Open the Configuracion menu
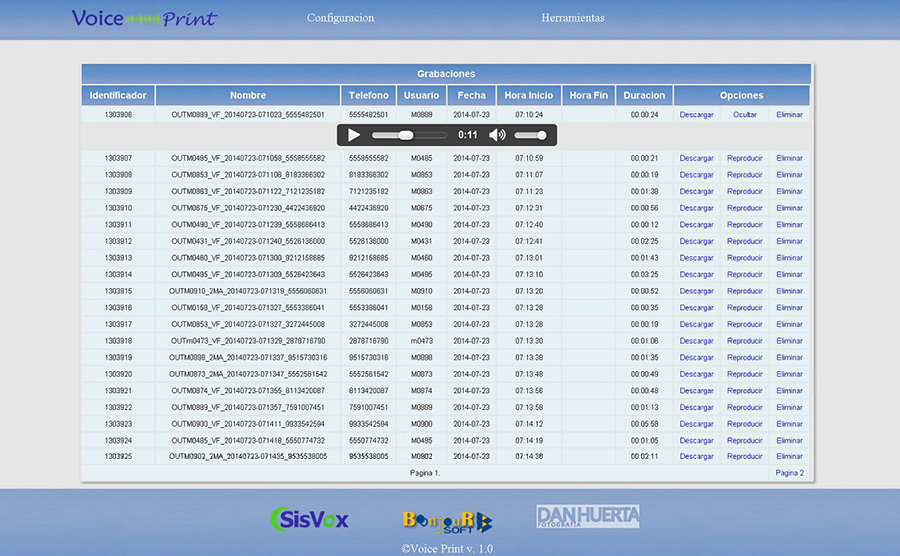The width and height of the screenshot is (900, 556). [340, 18]
